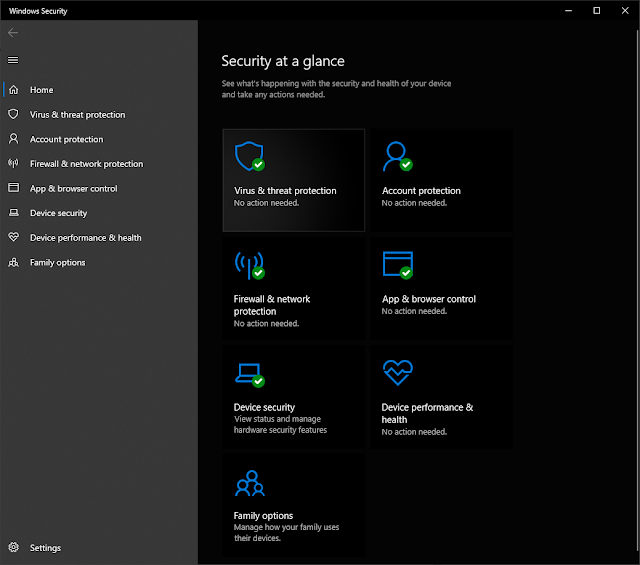Maximize the Windows Security window
The width and height of the screenshot is (640, 565).
pyautogui.click(x=596, y=11)
